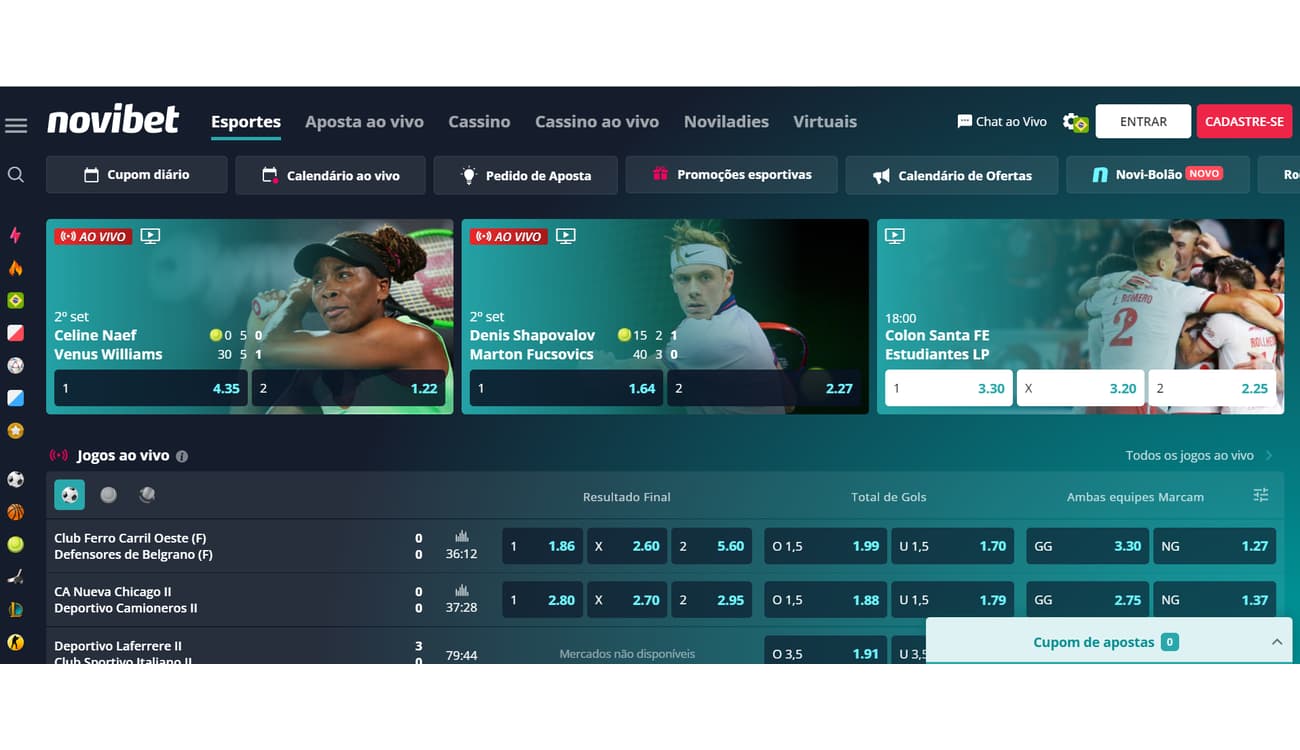Open the gold star favorites sidebar icon
This screenshot has height=750, width=1300.
point(15,431)
